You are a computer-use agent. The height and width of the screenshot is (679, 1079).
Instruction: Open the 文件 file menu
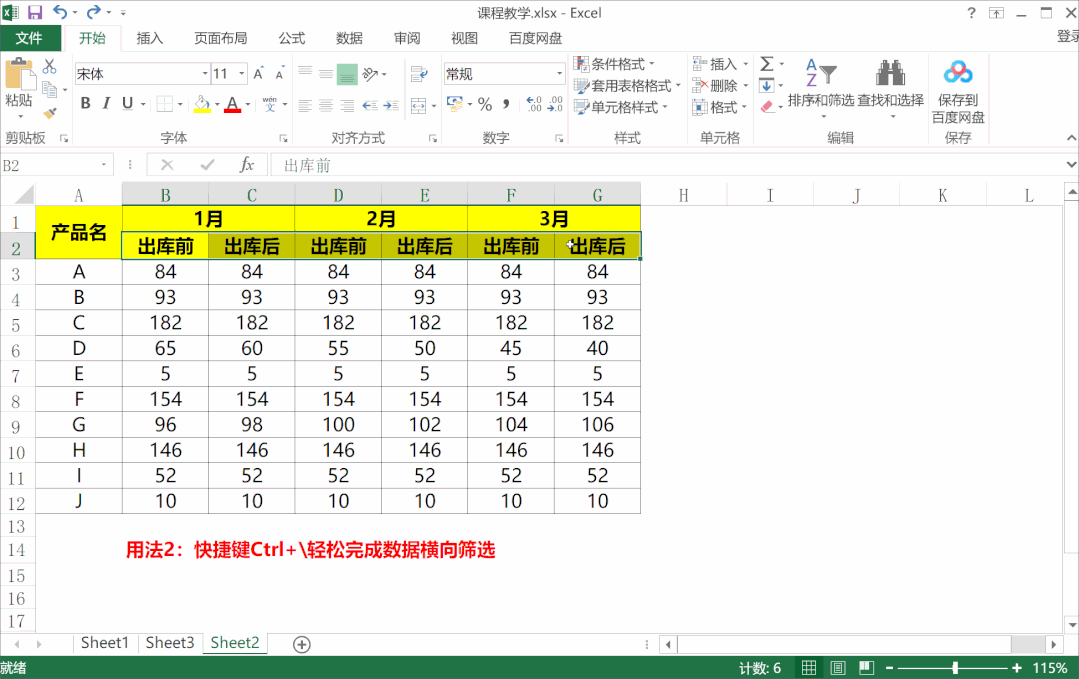[x=29, y=38]
